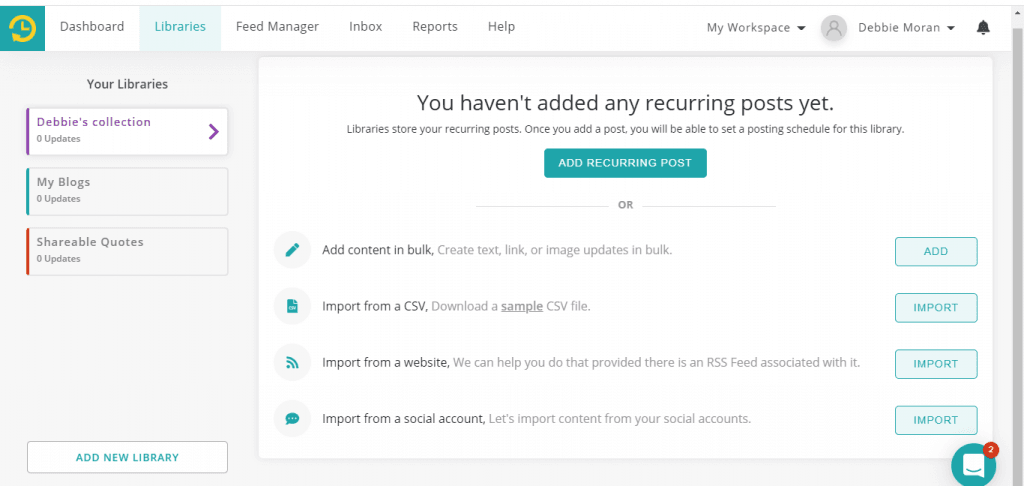Viewport: 1024px width, 486px height.
Task: Click the CSV file icon
Action: pos(293,306)
